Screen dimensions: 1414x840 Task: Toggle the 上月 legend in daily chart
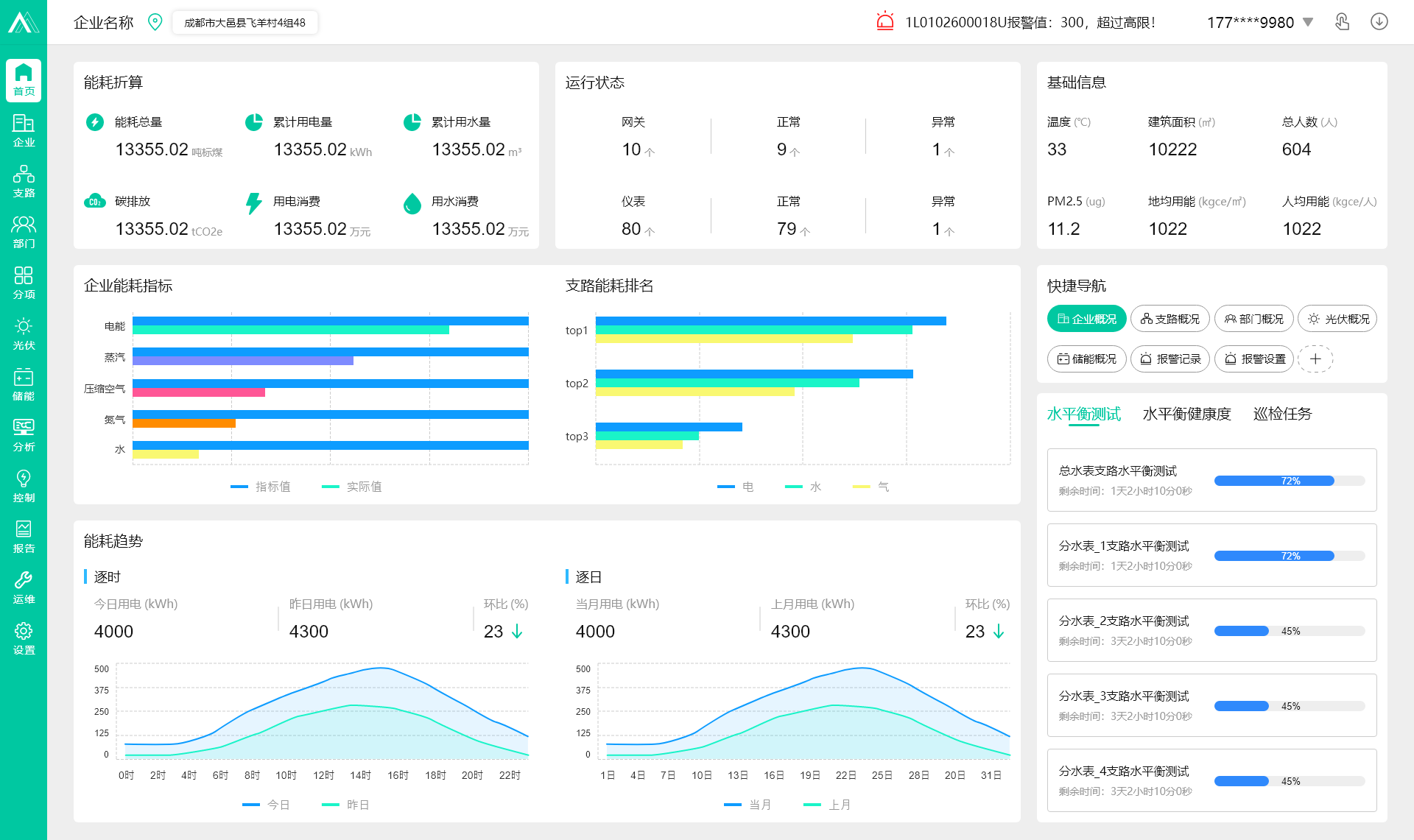(827, 805)
